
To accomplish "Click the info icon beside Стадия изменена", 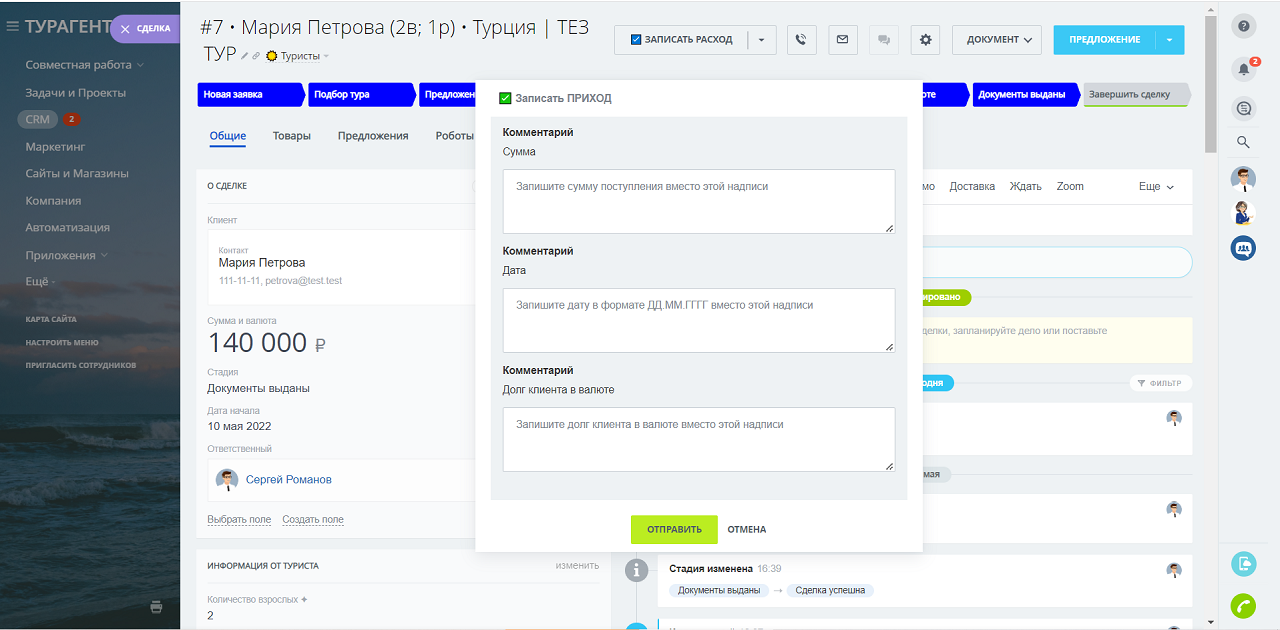I will click(x=636, y=570).
